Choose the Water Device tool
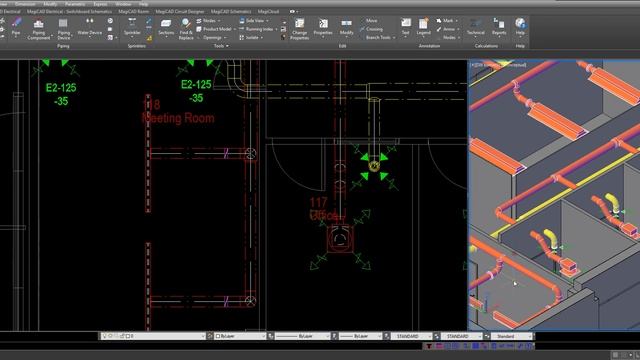Screen dimensions: 640x360 pos(89,27)
